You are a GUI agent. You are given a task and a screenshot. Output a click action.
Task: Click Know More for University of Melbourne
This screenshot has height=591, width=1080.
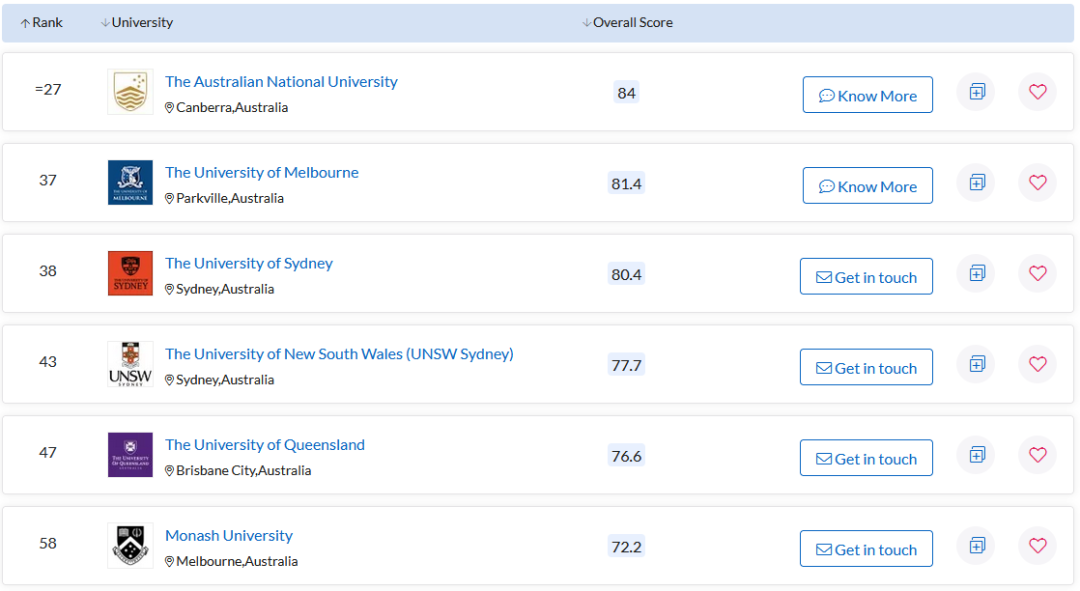click(868, 185)
